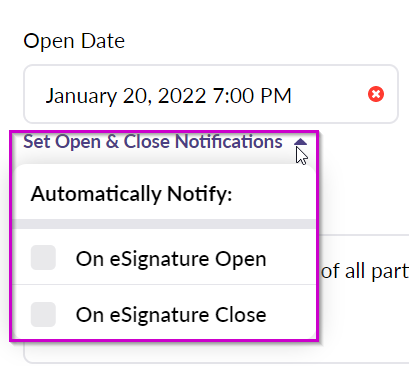This screenshot has height=366, width=409.
Task: Click the partially visible "of all part" text
Action: pos(365,271)
